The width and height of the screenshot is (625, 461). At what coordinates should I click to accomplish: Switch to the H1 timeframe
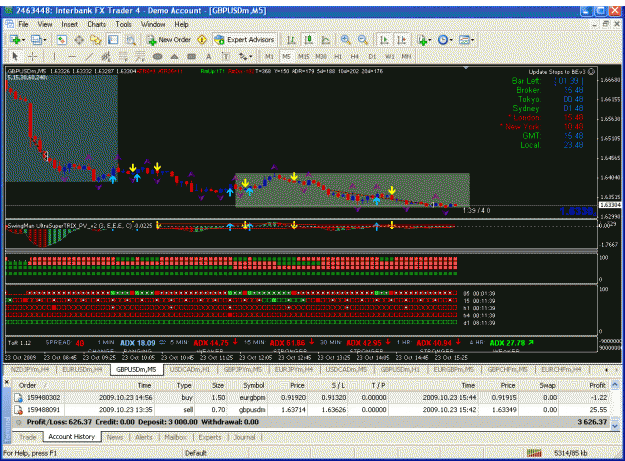pos(338,57)
